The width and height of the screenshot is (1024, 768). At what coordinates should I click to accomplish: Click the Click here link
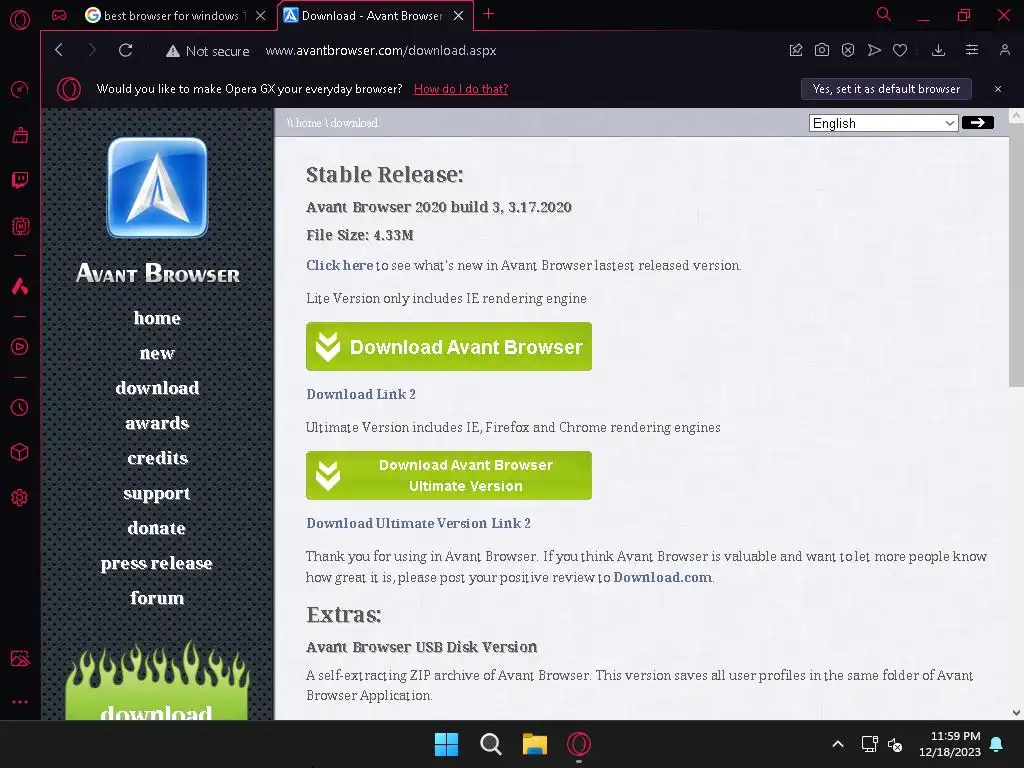[340, 265]
